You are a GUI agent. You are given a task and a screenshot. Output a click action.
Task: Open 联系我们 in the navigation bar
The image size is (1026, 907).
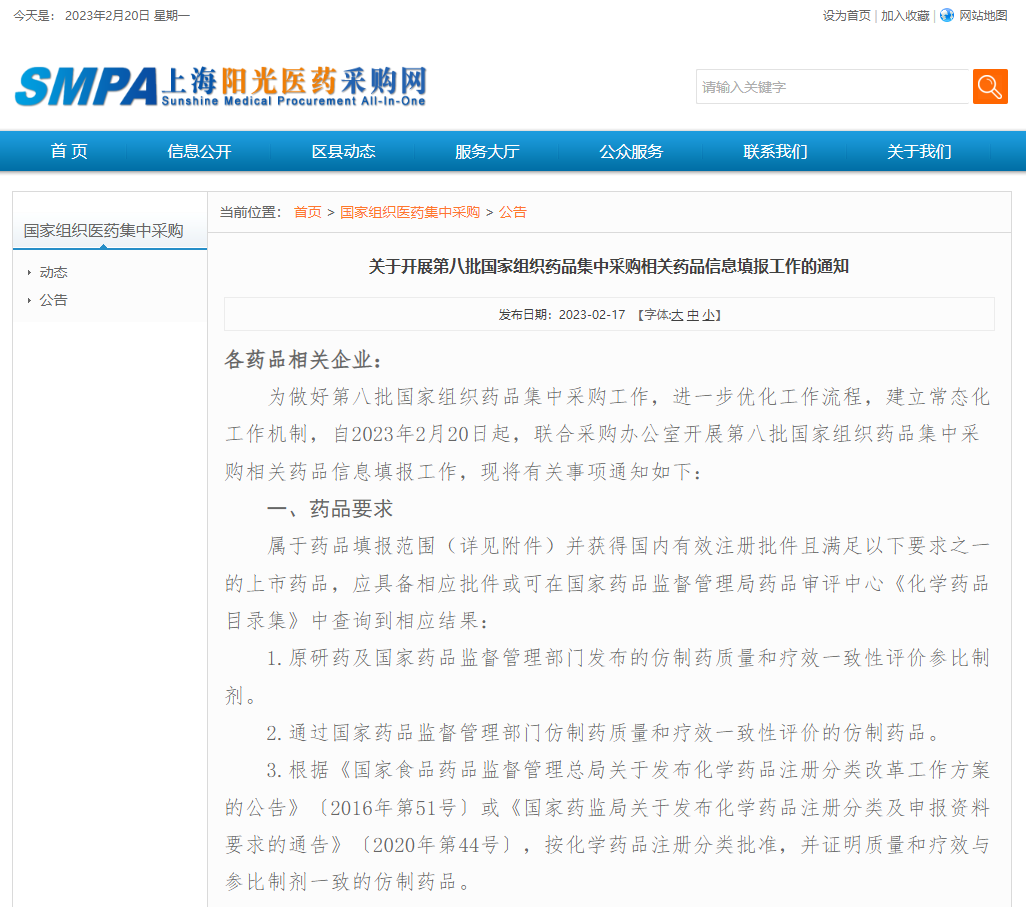(x=775, y=151)
